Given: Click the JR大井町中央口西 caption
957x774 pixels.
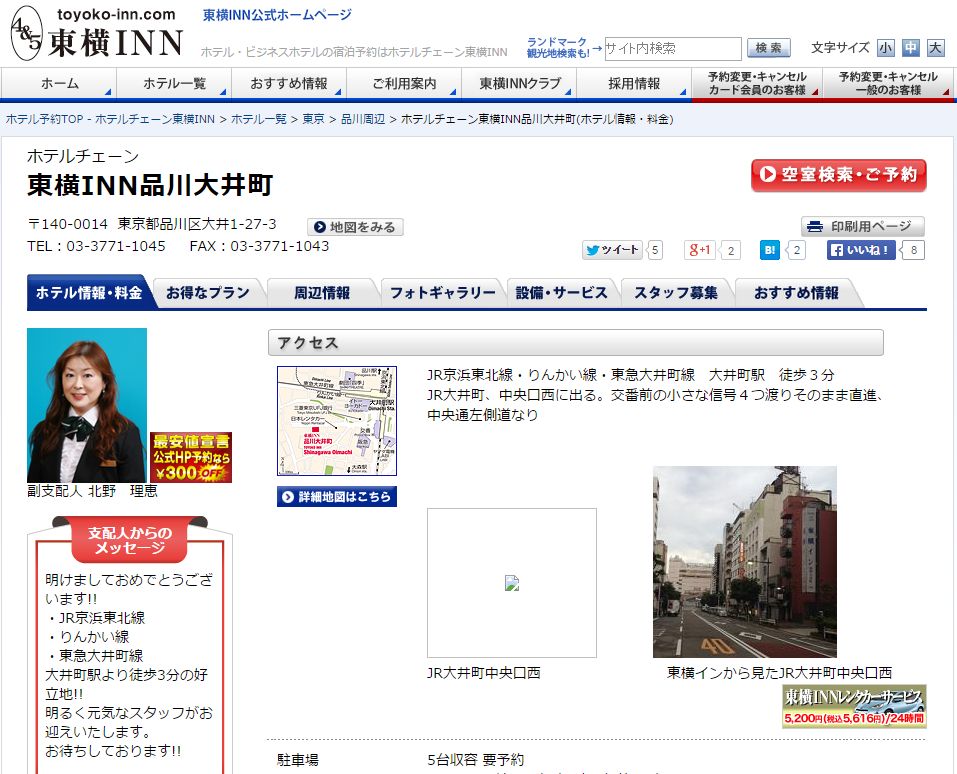Looking at the screenshot, I should coord(484,673).
